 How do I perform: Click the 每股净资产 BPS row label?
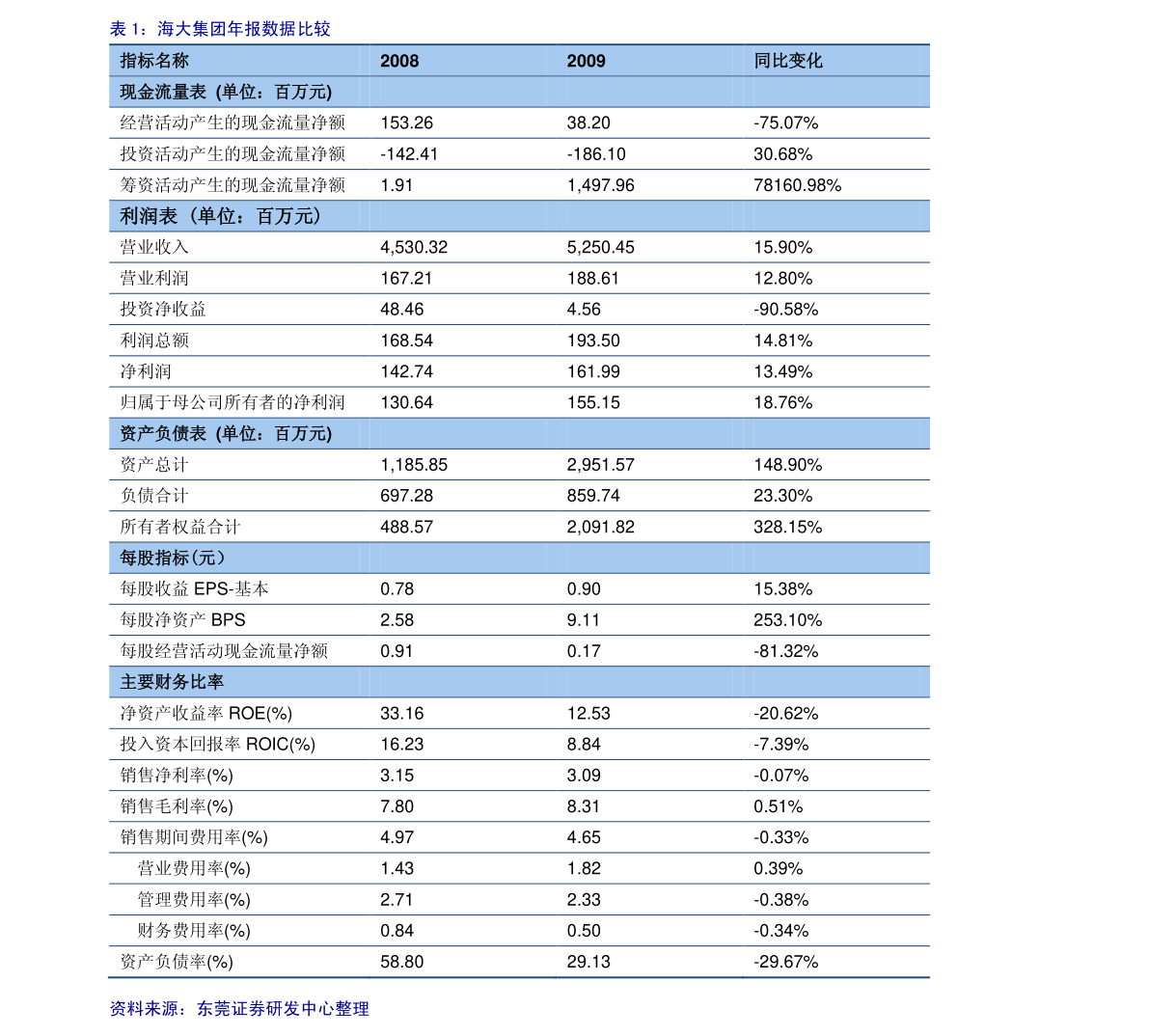pyautogui.click(x=182, y=620)
